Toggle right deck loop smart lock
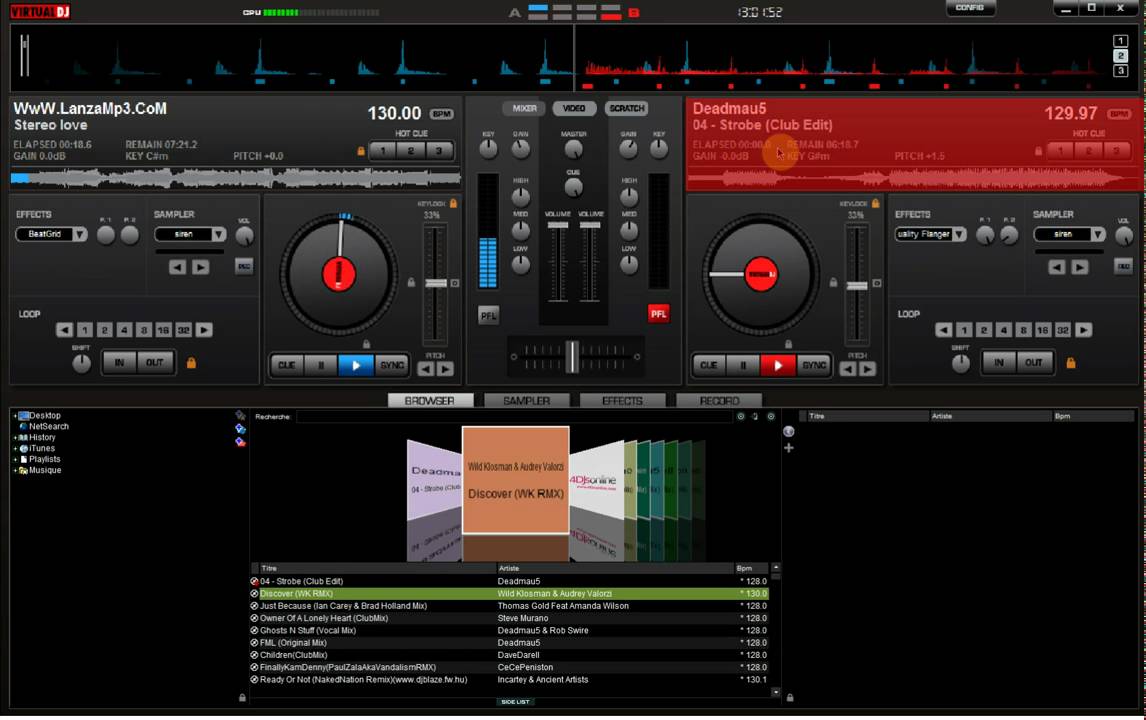Viewport: 1146px width, 720px height. tap(1071, 363)
